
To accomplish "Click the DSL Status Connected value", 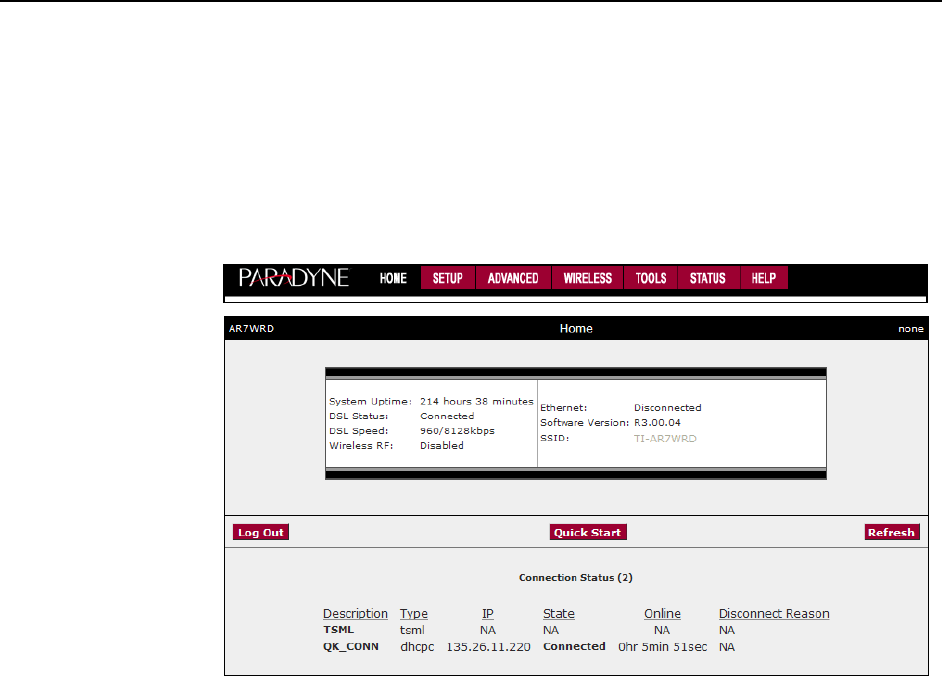I will click(x=447, y=416).
